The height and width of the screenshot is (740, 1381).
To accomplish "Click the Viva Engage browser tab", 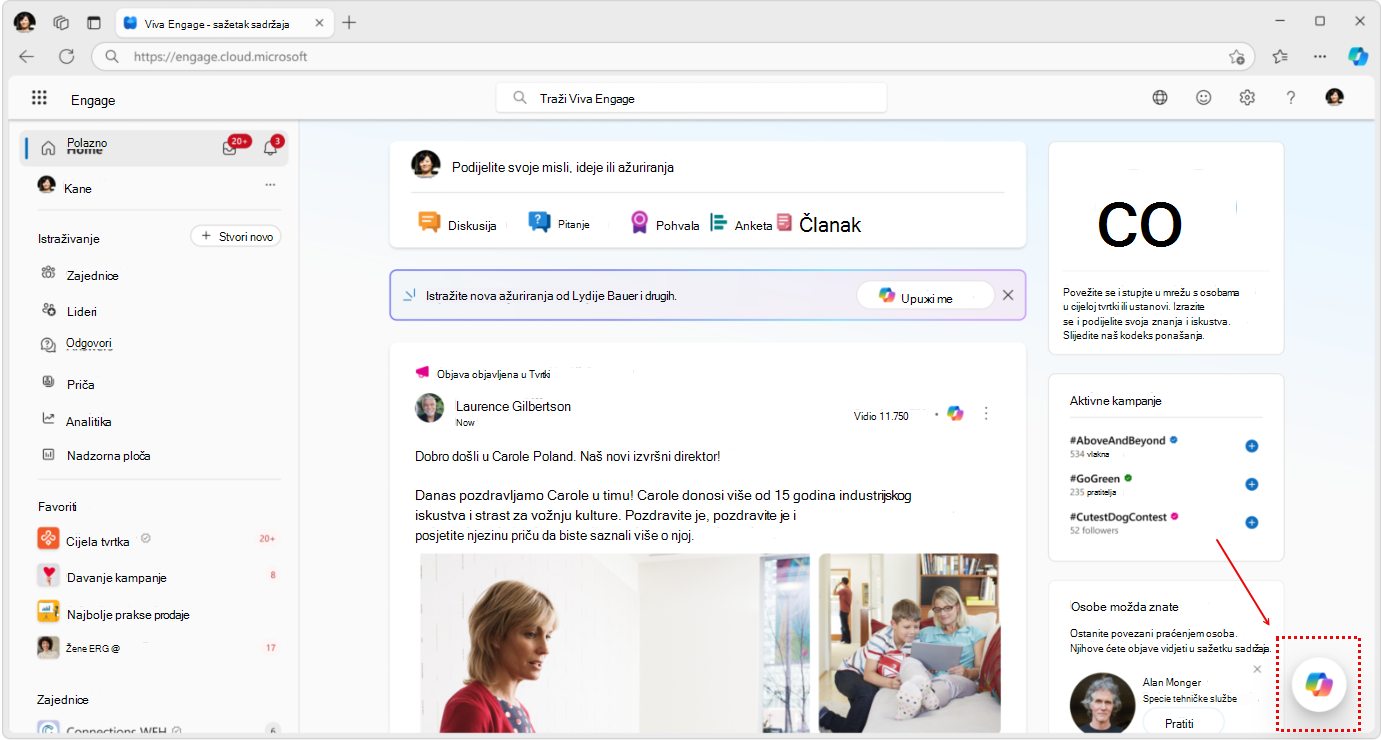I will [x=224, y=22].
